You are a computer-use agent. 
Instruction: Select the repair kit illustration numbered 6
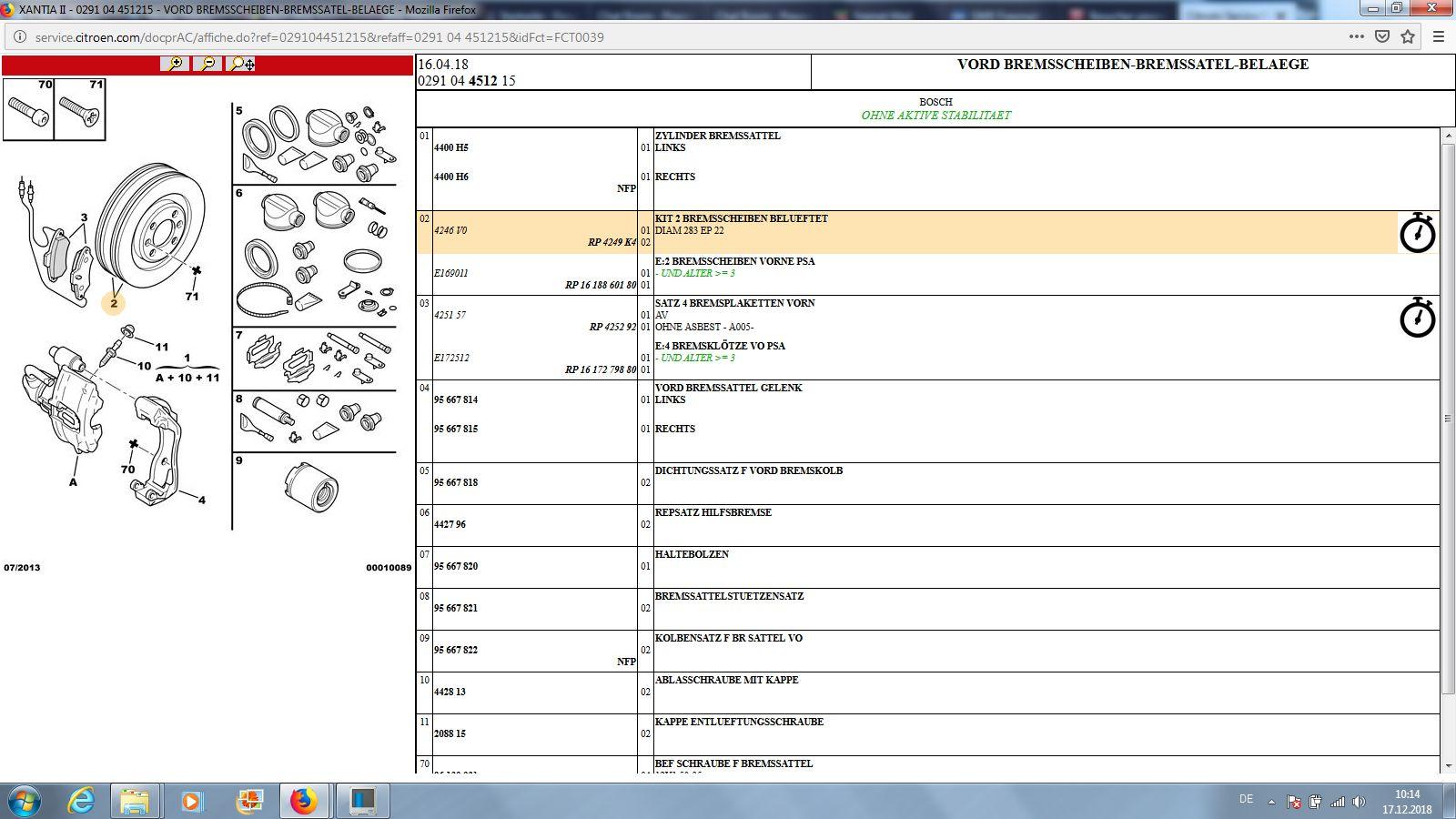click(x=315, y=256)
